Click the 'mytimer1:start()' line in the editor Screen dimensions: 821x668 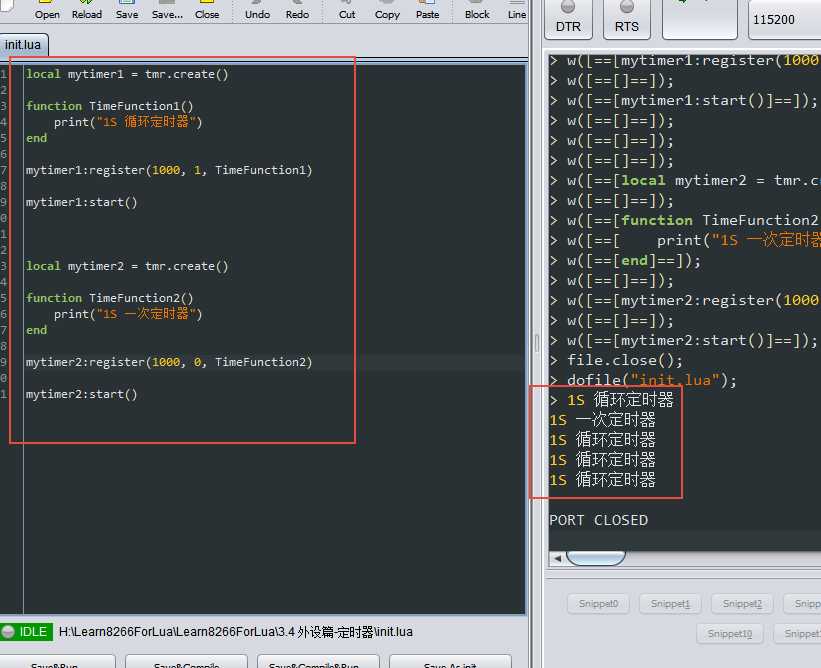pos(82,202)
